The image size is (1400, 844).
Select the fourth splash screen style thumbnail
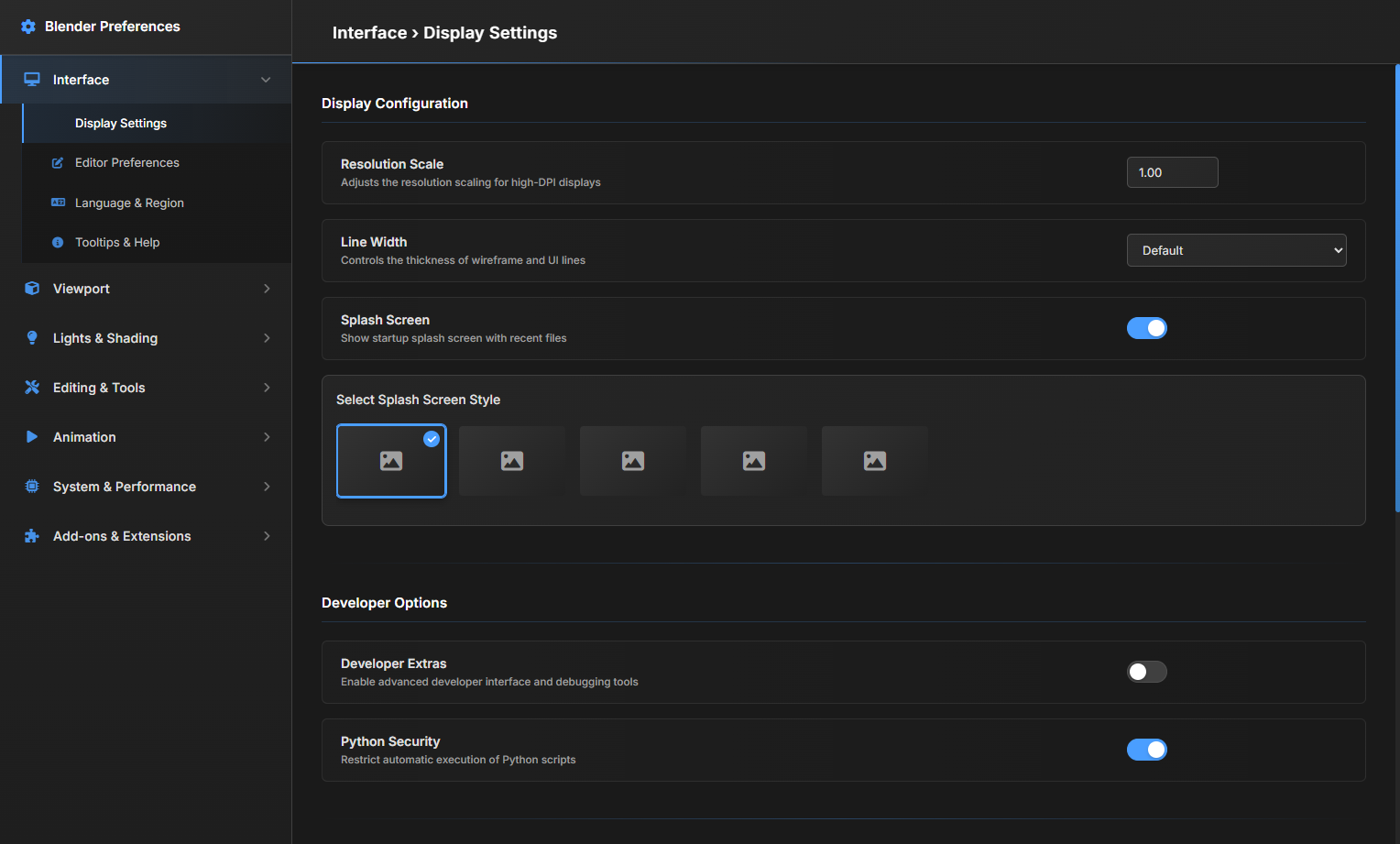(754, 461)
